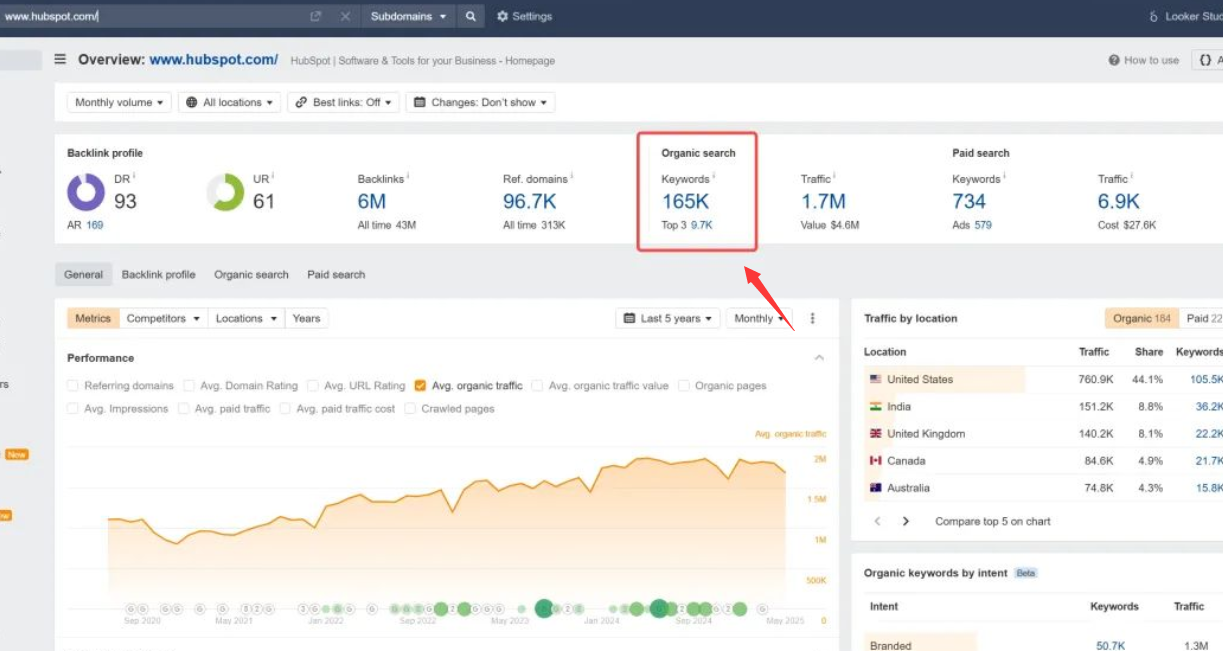Click the search magnifier button
The image size is (1223, 651).
pos(470,16)
